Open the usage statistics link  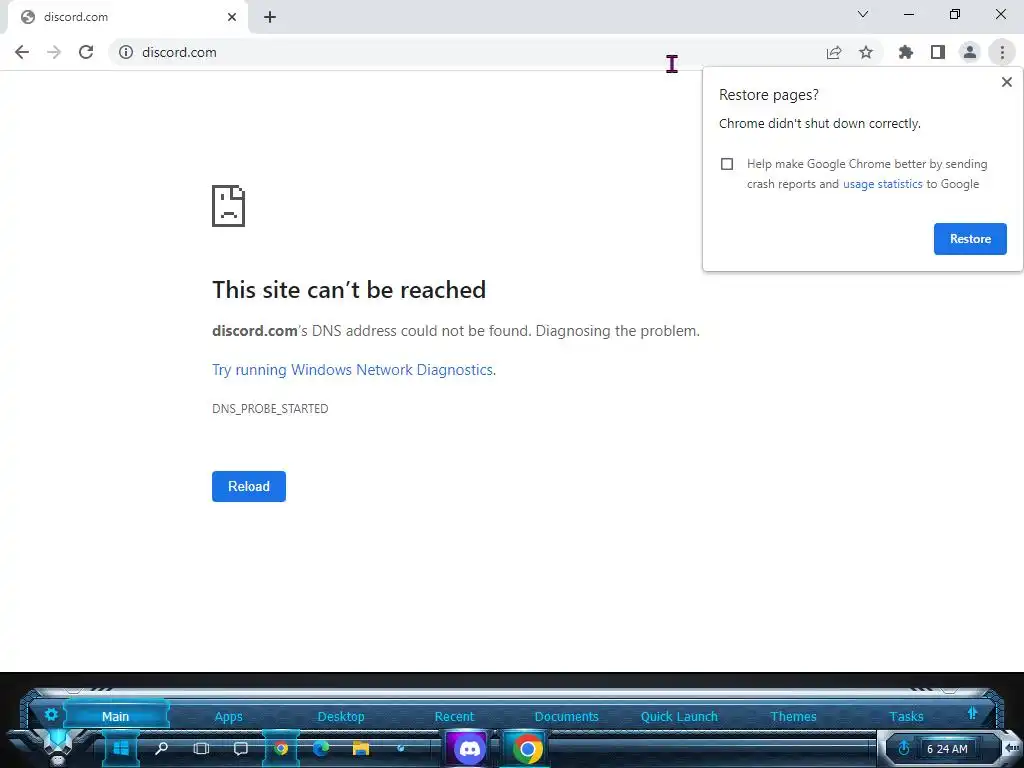coord(882,184)
